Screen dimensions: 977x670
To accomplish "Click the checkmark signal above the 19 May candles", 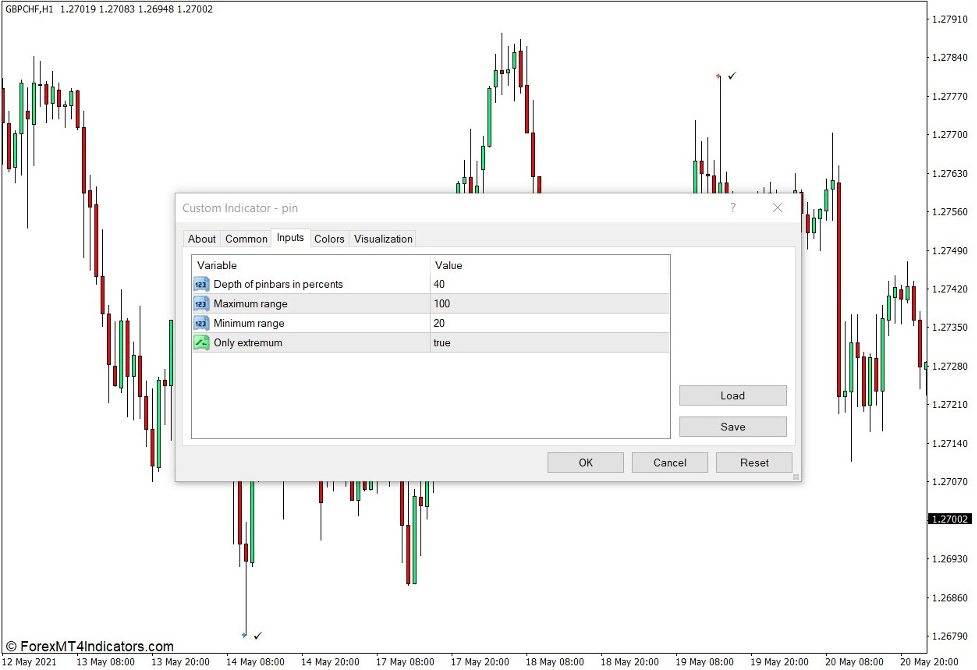I will [733, 75].
